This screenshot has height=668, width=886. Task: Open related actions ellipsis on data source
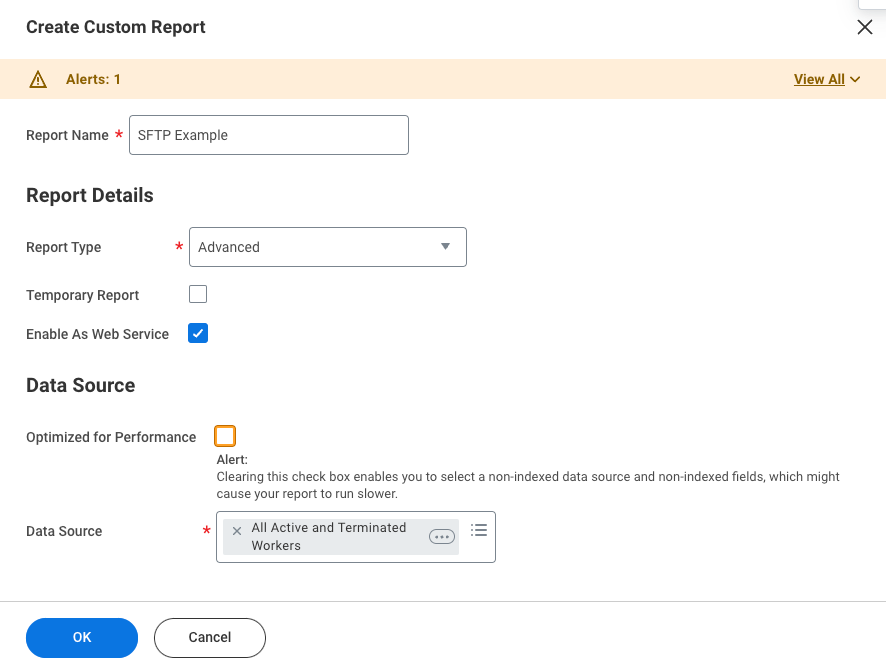[x=441, y=537]
